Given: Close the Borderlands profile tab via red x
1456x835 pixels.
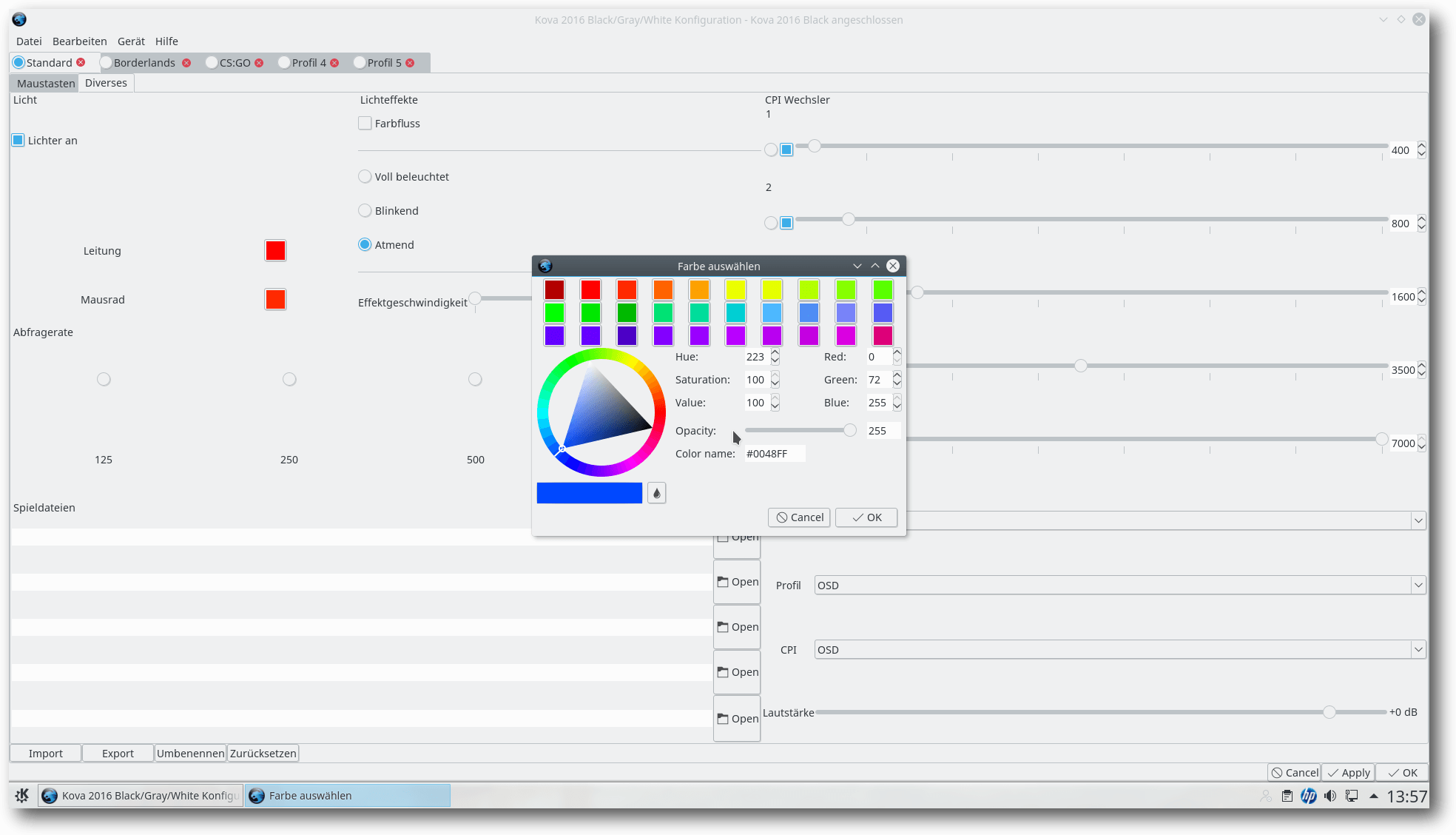Looking at the screenshot, I should point(186,63).
